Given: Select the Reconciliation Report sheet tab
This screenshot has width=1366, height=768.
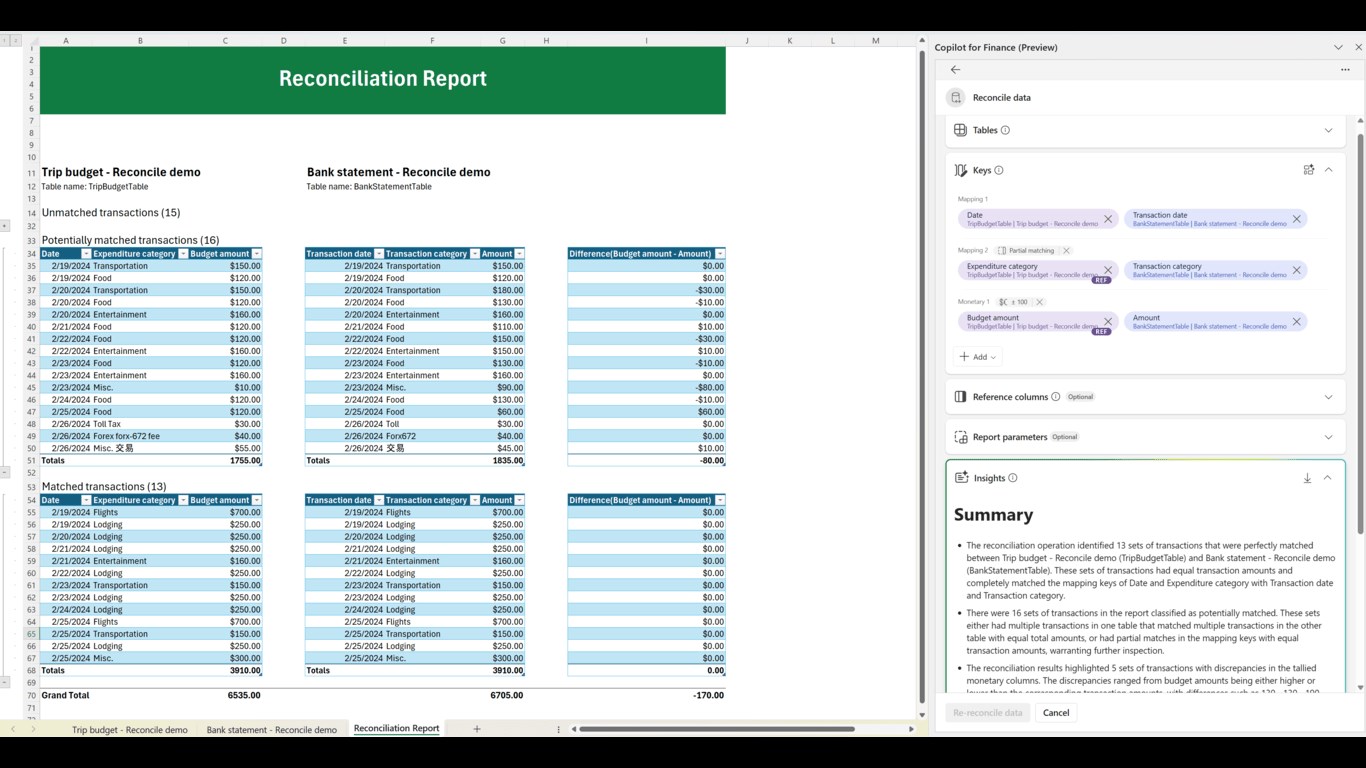Looking at the screenshot, I should click(397, 729).
